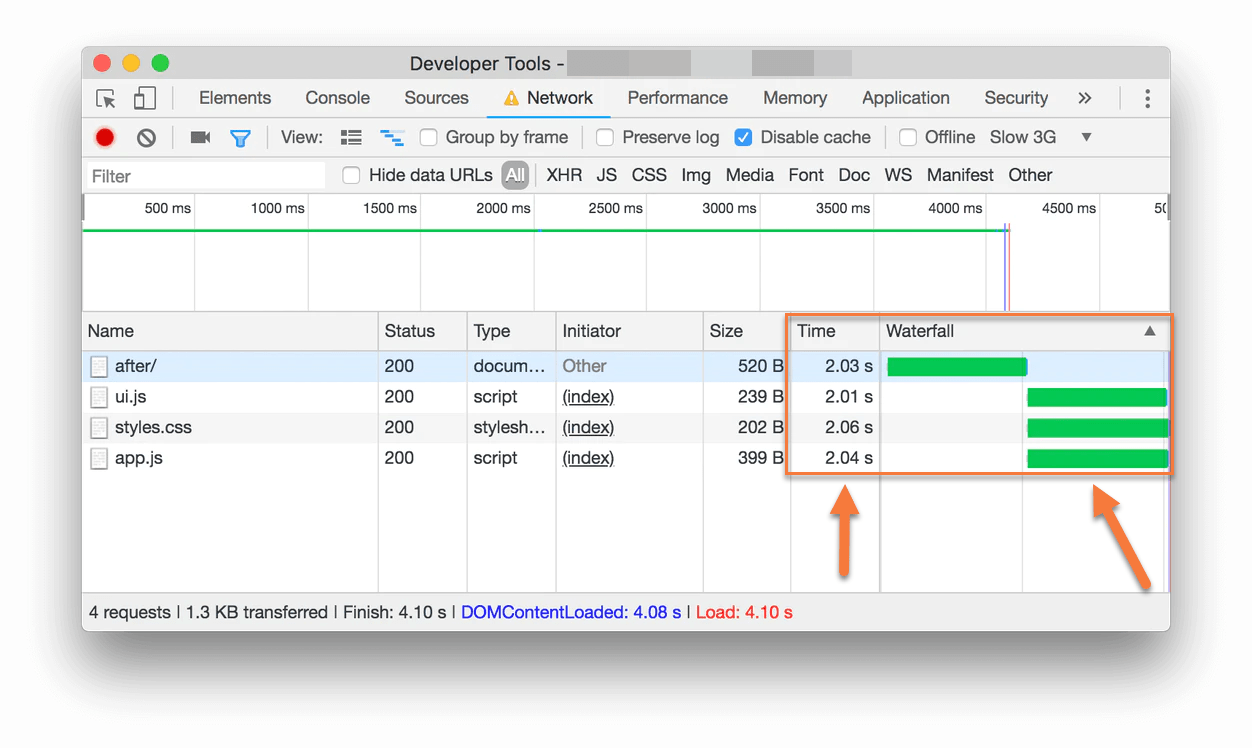Check the Hide data URLs checkbox
The height and width of the screenshot is (748, 1252).
click(x=351, y=175)
